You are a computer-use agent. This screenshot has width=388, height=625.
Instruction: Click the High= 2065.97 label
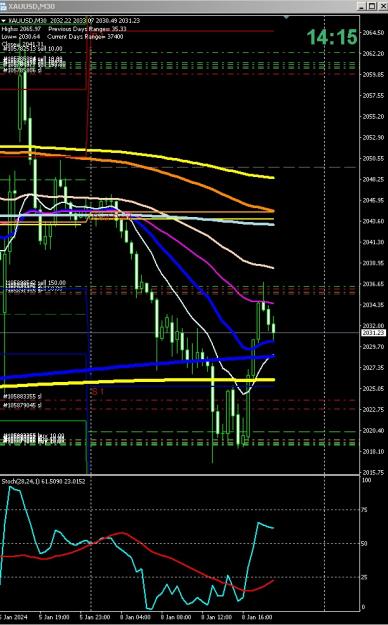tap(21, 29)
